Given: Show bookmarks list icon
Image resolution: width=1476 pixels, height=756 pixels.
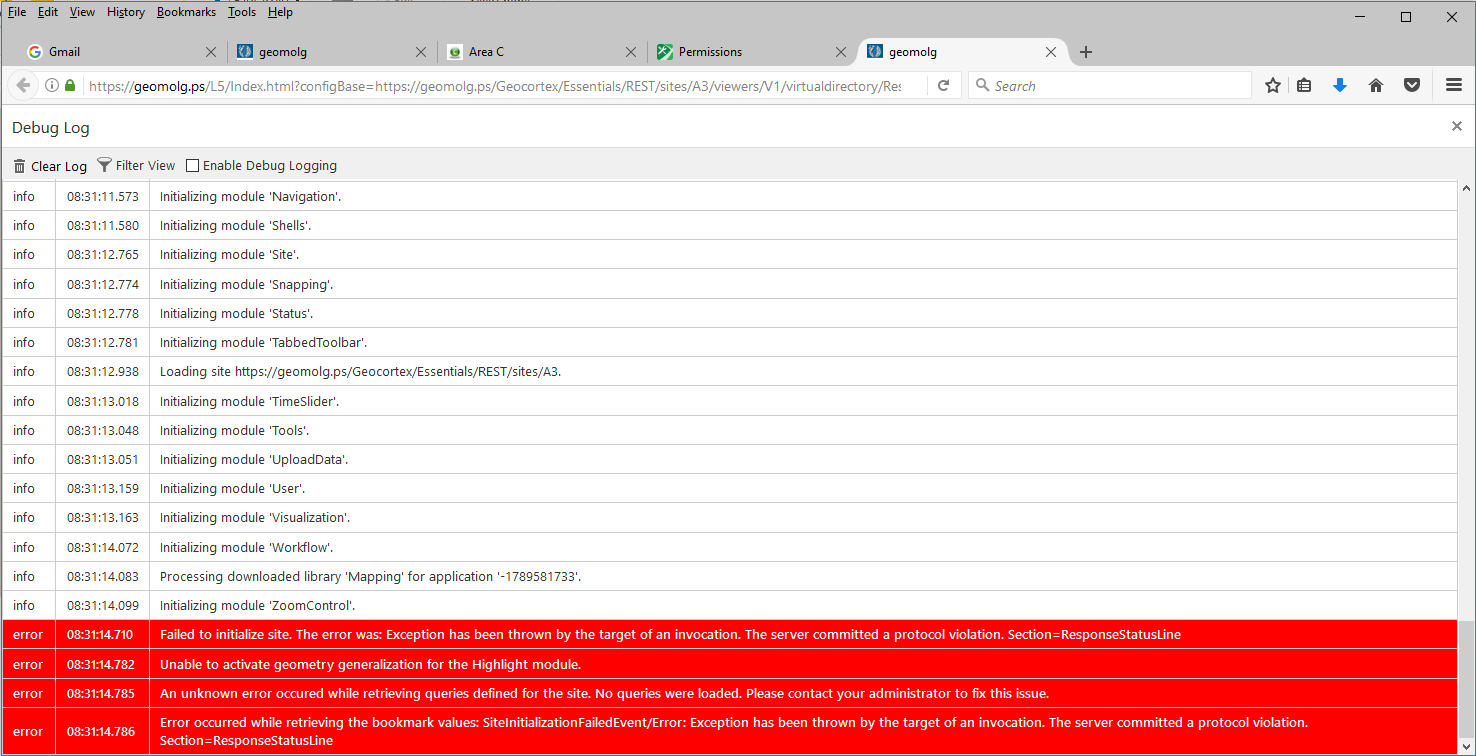Looking at the screenshot, I should click(x=1304, y=86).
